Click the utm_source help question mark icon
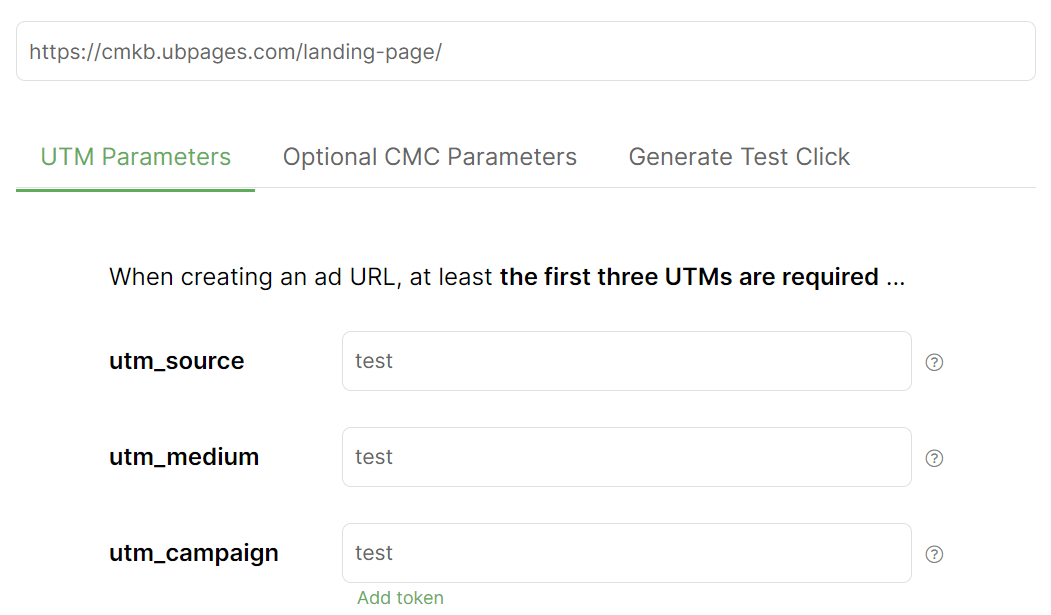The height and width of the screenshot is (615, 1051). 934,362
